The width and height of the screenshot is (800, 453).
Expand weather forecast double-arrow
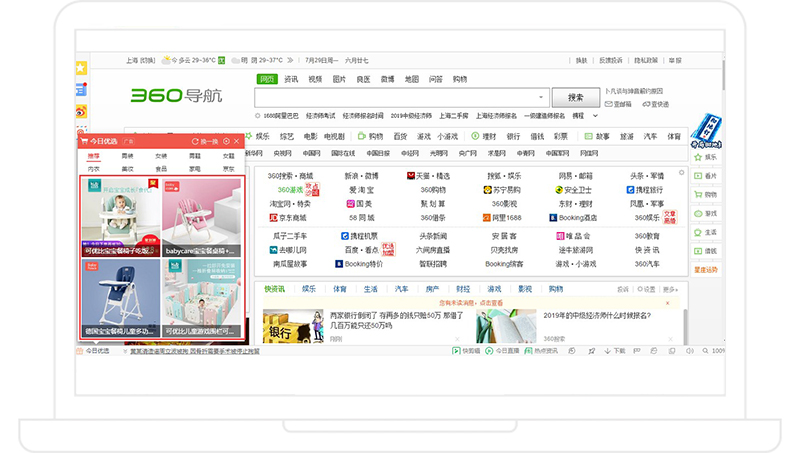pyautogui.click(x=290, y=60)
